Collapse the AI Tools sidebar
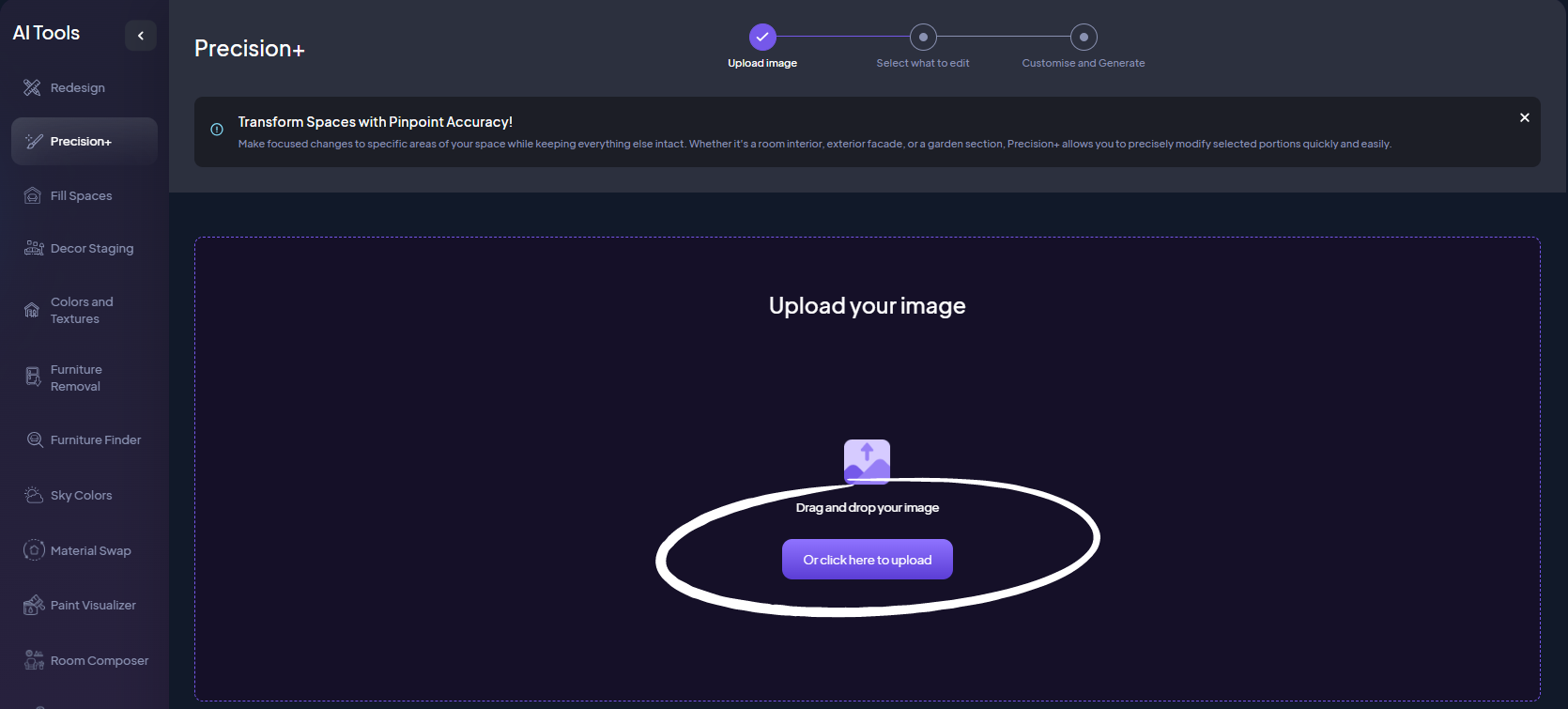The width and height of the screenshot is (1568, 709). [x=141, y=36]
